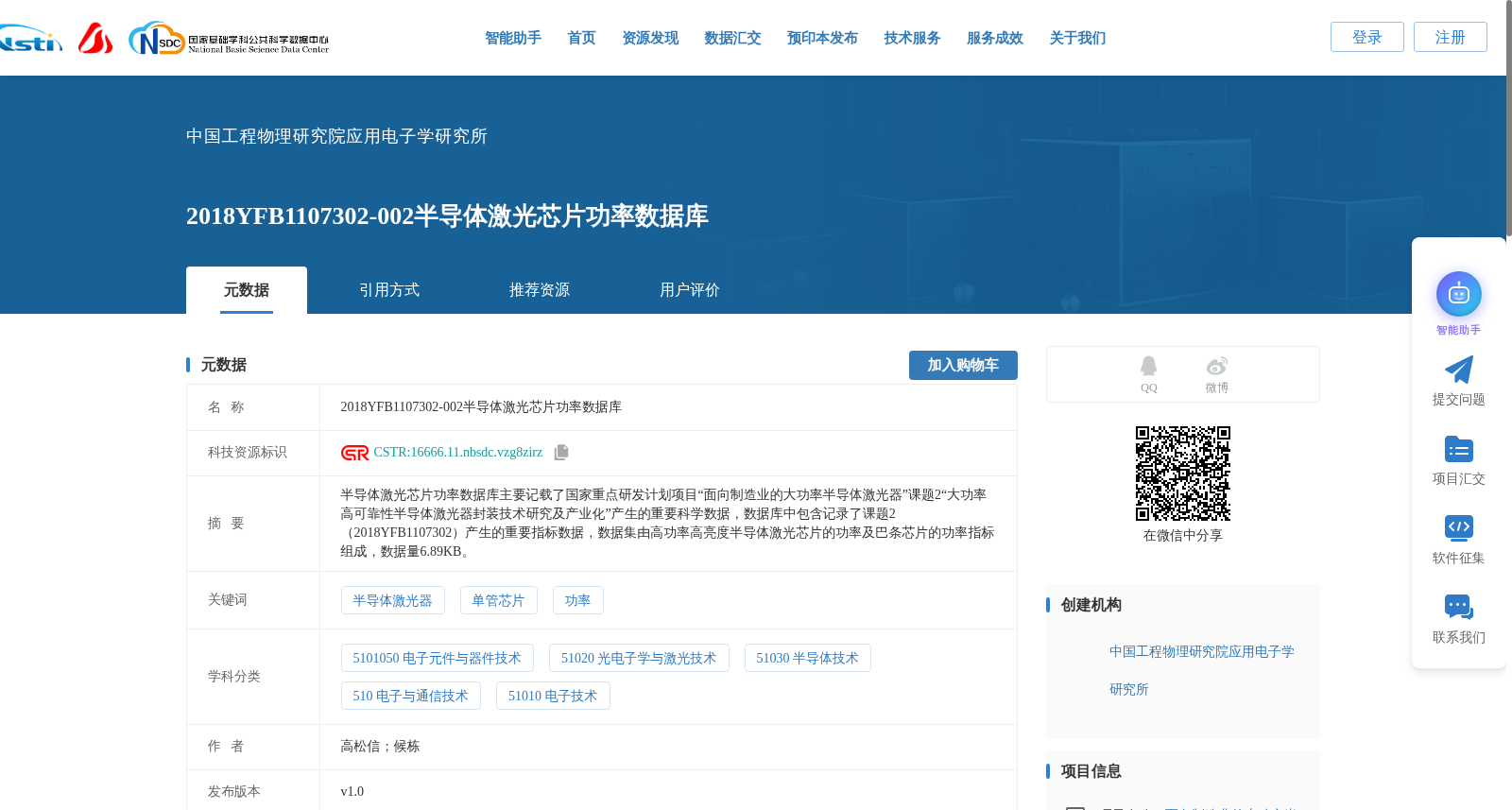Copy the CSTR identifier with copy icon
This screenshot has width=1512, height=810.
561,453
